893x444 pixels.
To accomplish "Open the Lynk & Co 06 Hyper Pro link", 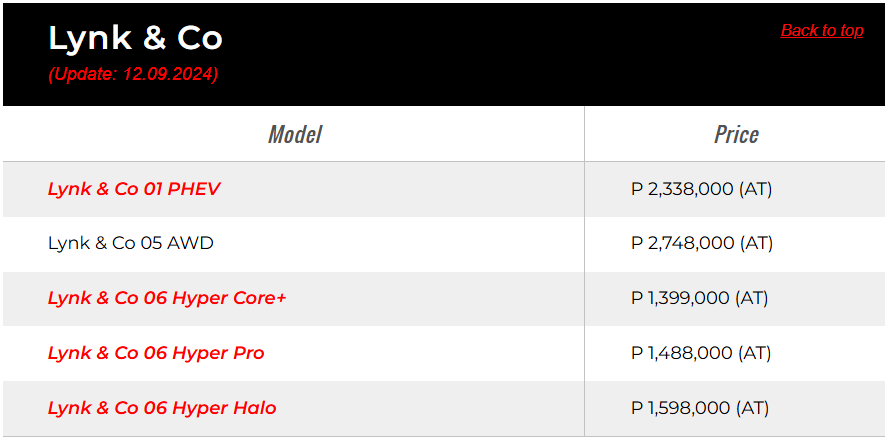I will click(x=156, y=353).
